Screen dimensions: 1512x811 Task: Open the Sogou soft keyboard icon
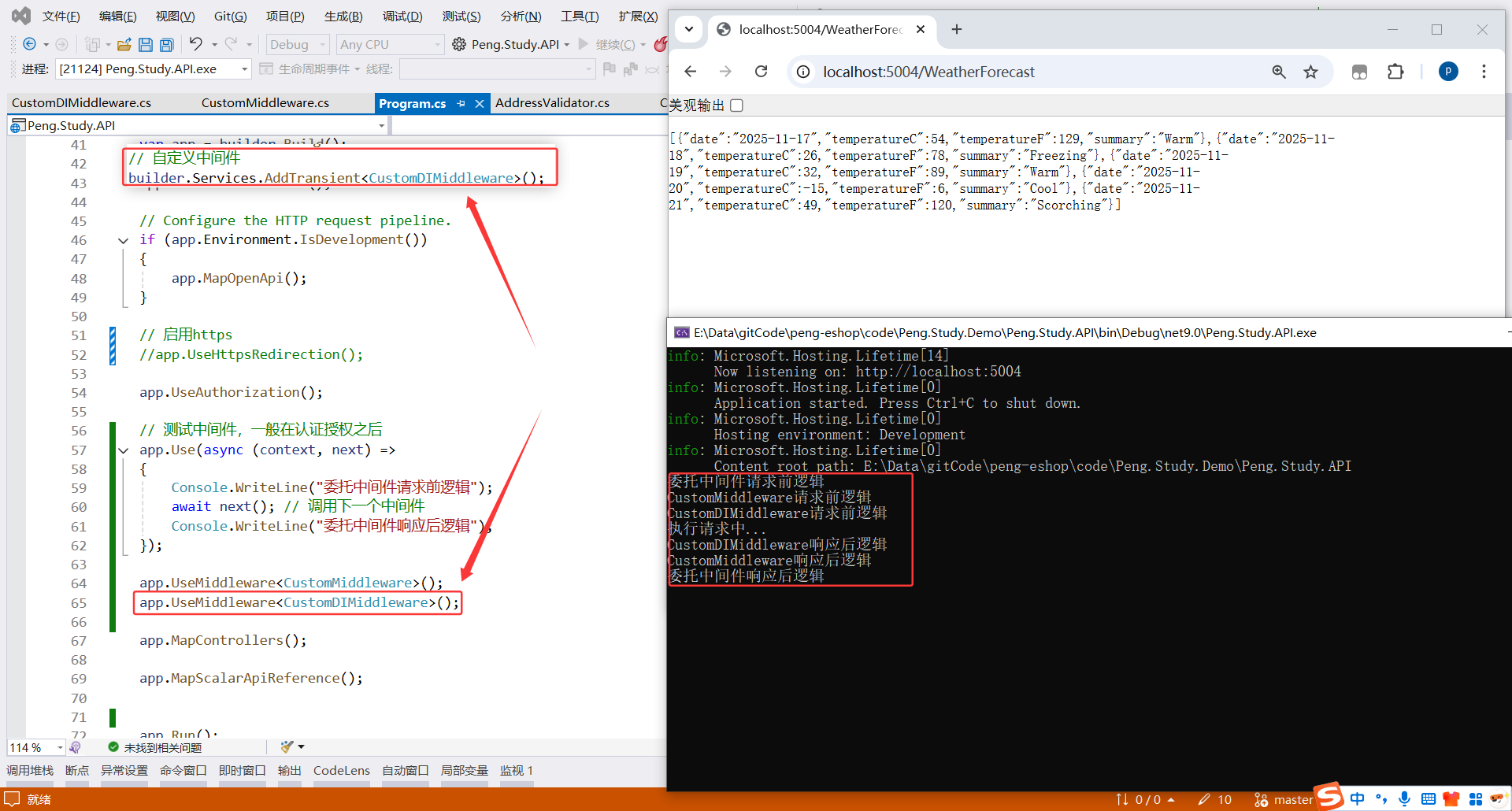[1428, 799]
